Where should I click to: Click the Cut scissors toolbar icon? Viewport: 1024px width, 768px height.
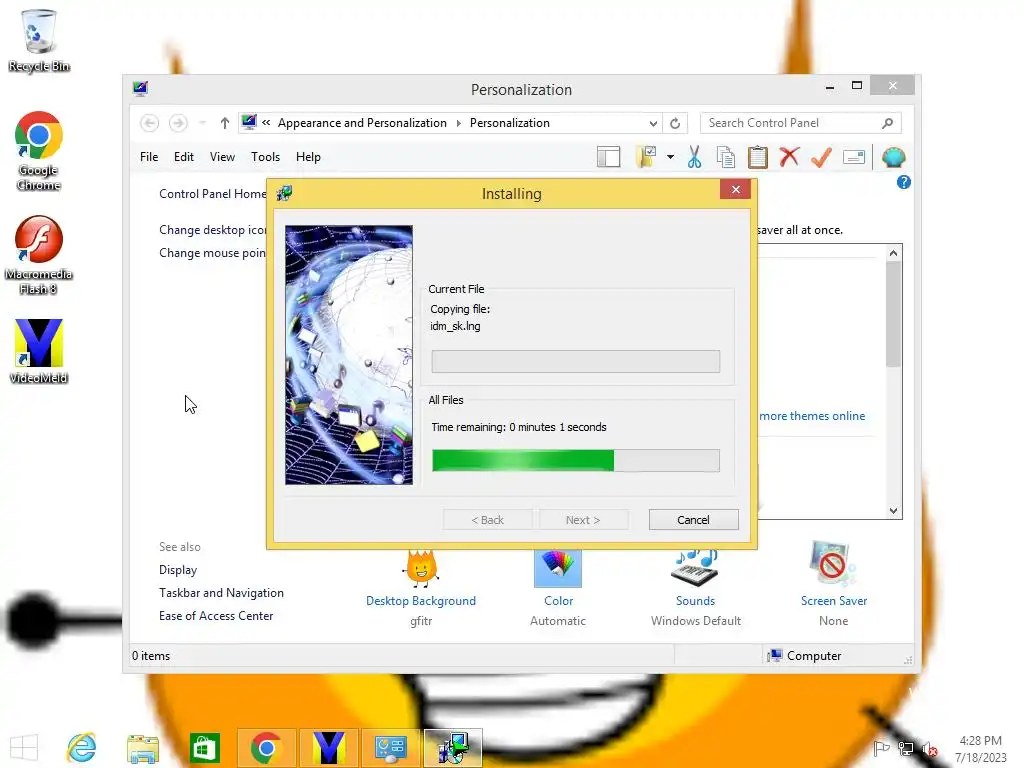click(x=694, y=157)
